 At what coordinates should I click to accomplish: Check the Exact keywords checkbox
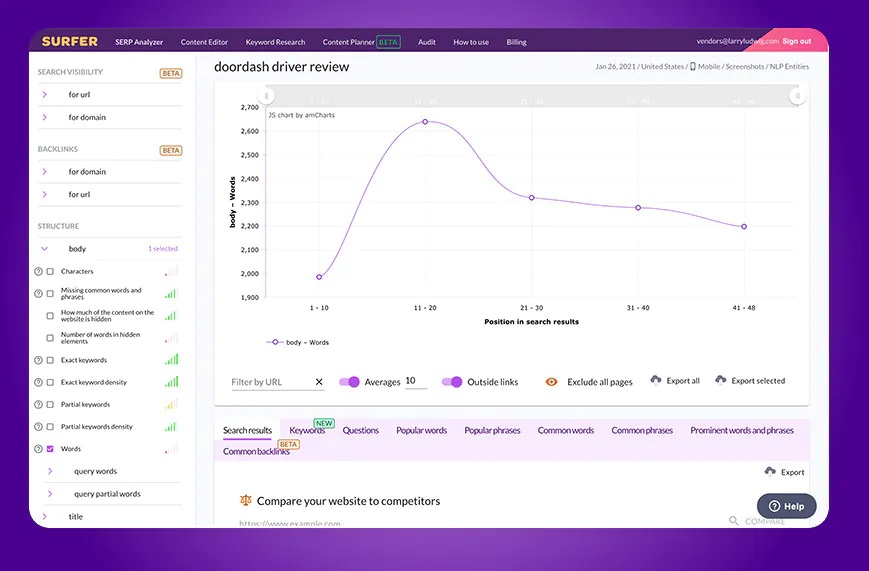(x=50, y=360)
